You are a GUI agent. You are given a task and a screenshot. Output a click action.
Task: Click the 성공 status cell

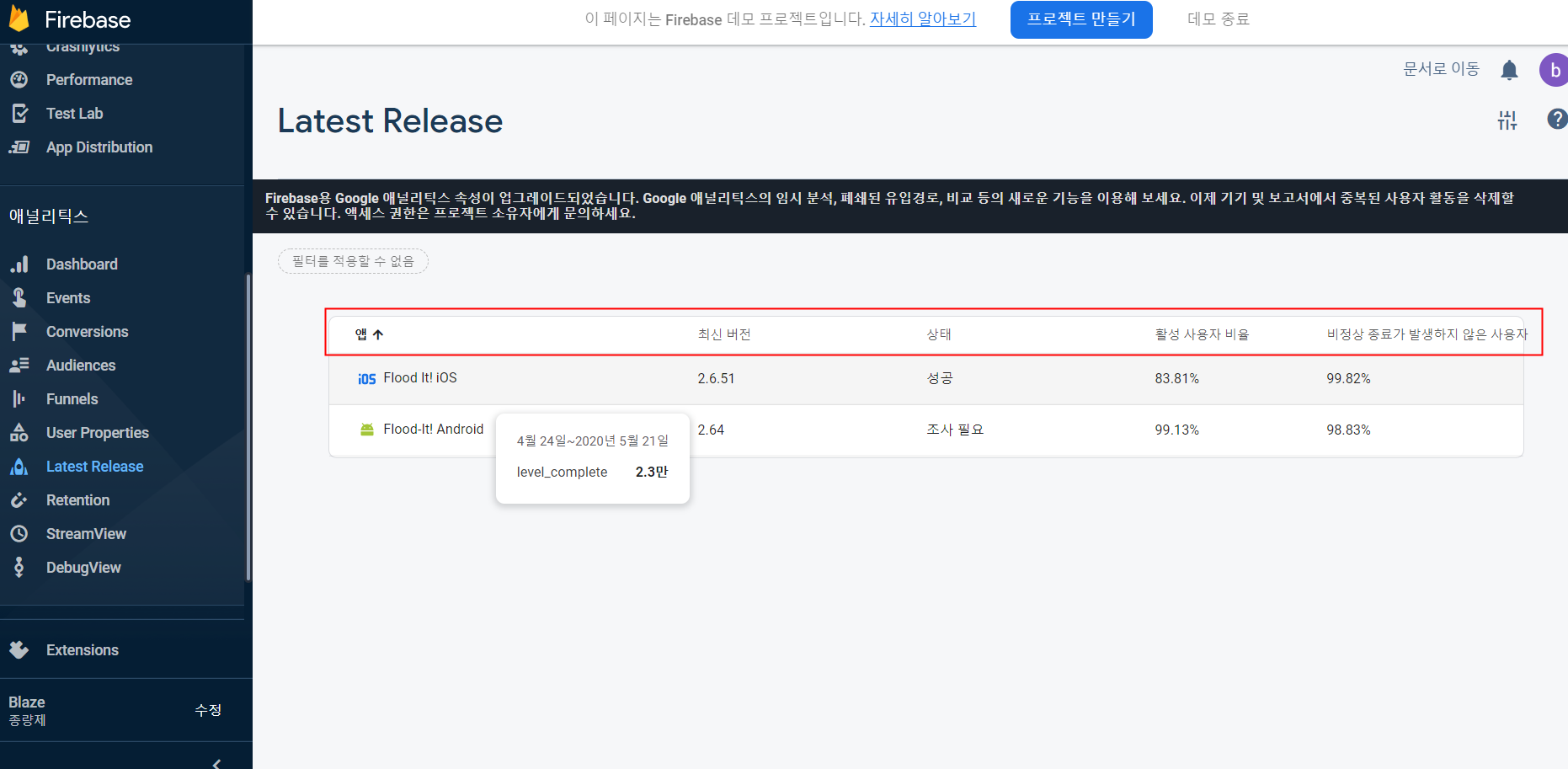click(x=940, y=379)
